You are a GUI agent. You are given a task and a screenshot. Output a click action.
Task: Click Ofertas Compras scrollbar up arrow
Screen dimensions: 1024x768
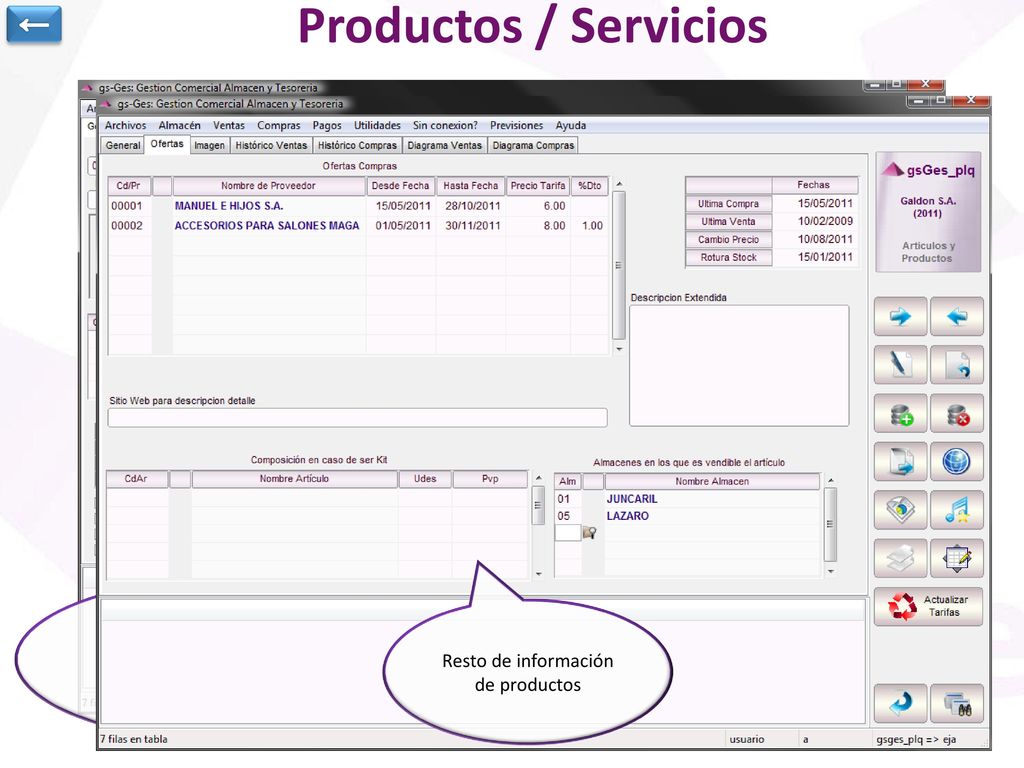(618, 184)
